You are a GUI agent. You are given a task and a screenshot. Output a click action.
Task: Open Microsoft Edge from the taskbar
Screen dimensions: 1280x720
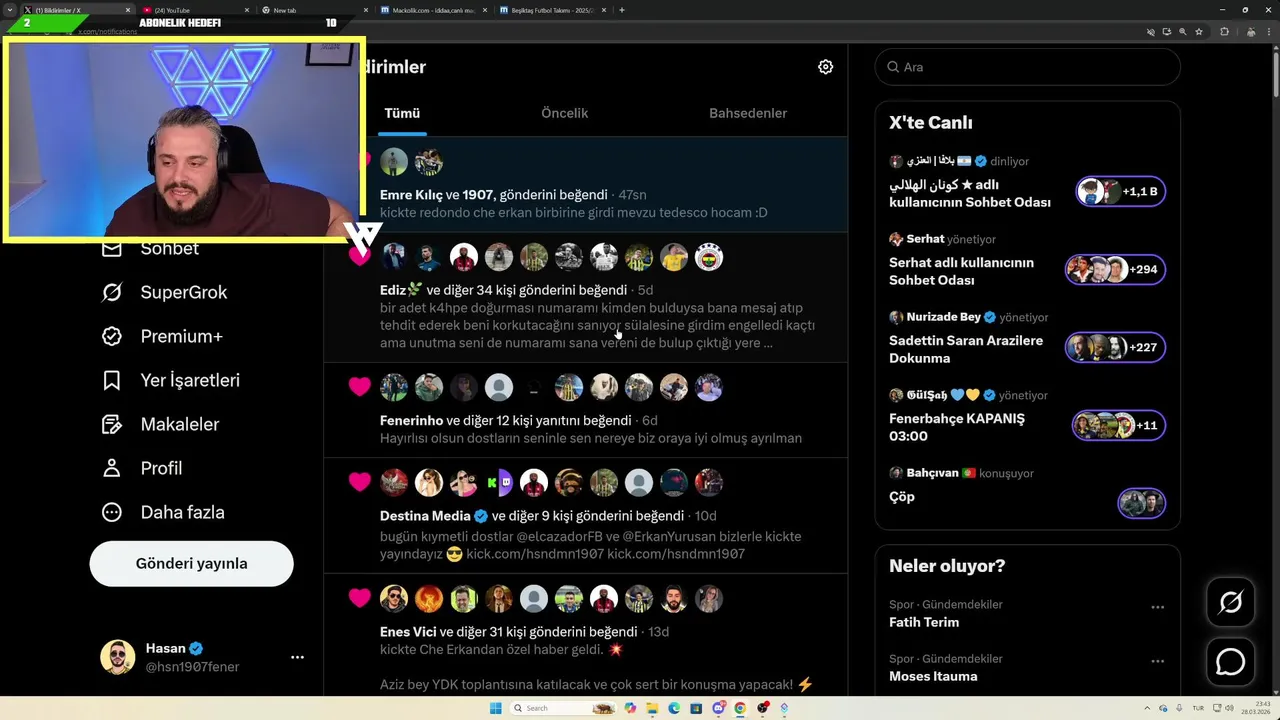pos(674,708)
